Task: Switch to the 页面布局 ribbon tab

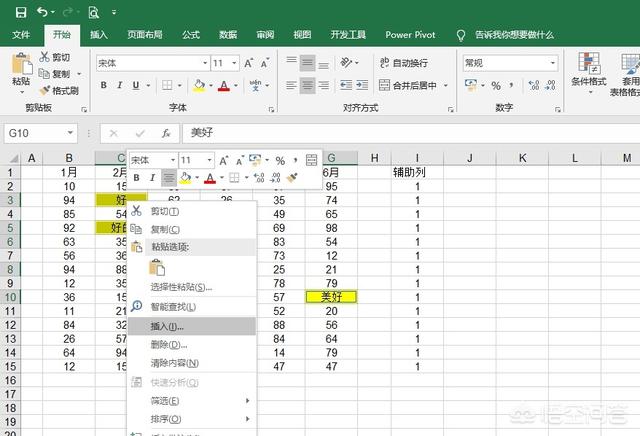Action: click(145, 35)
